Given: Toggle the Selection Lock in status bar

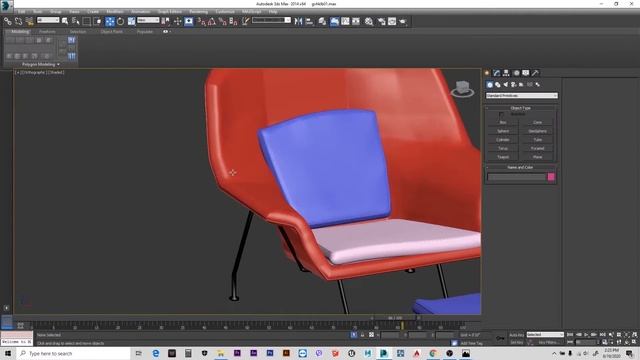Looking at the screenshot, I should (x=362, y=335).
